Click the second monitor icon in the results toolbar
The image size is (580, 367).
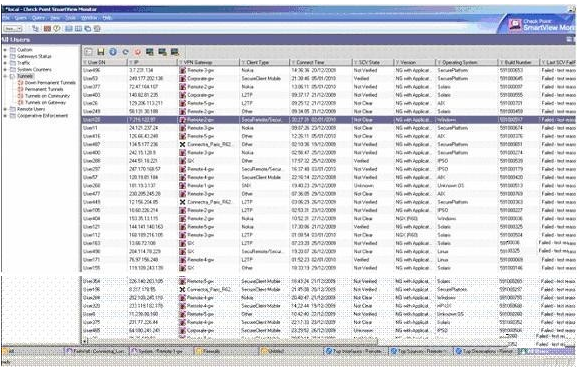[162, 52]
